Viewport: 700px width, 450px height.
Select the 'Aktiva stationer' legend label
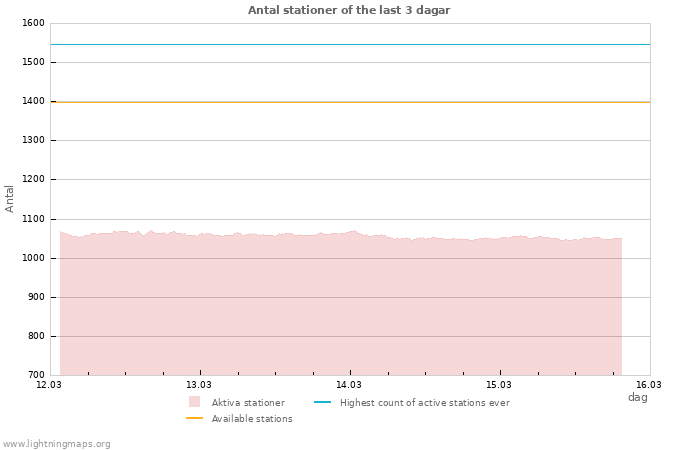[248, 403]
